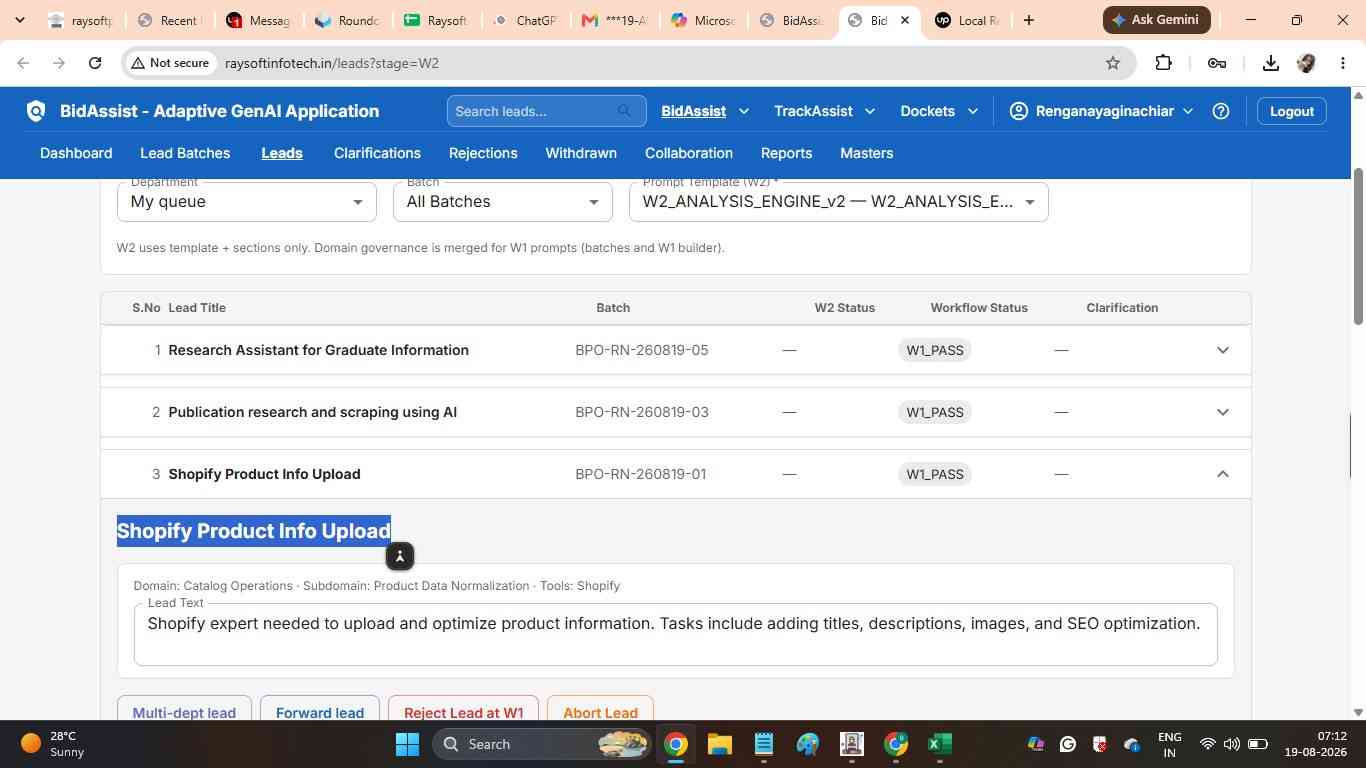Open the help question mark icon
Image resolution: width=1366 pixels, height=768 pixels.
[x=1221, y=111]
